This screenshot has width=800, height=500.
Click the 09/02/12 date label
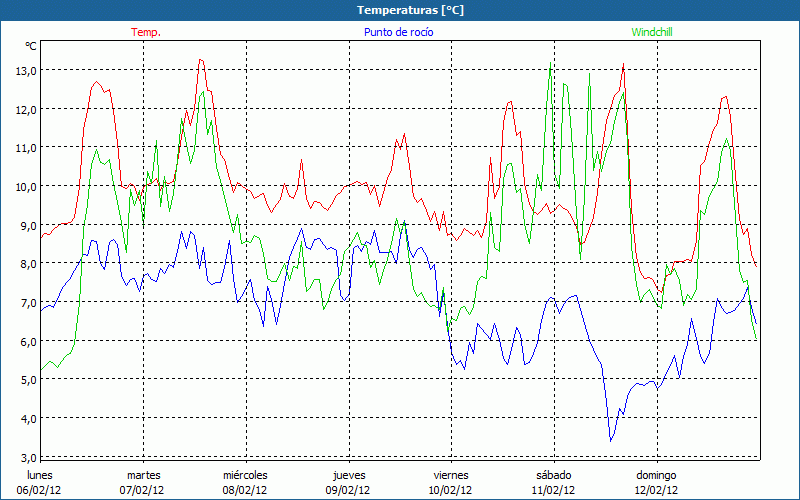click(x=348, y=490)
